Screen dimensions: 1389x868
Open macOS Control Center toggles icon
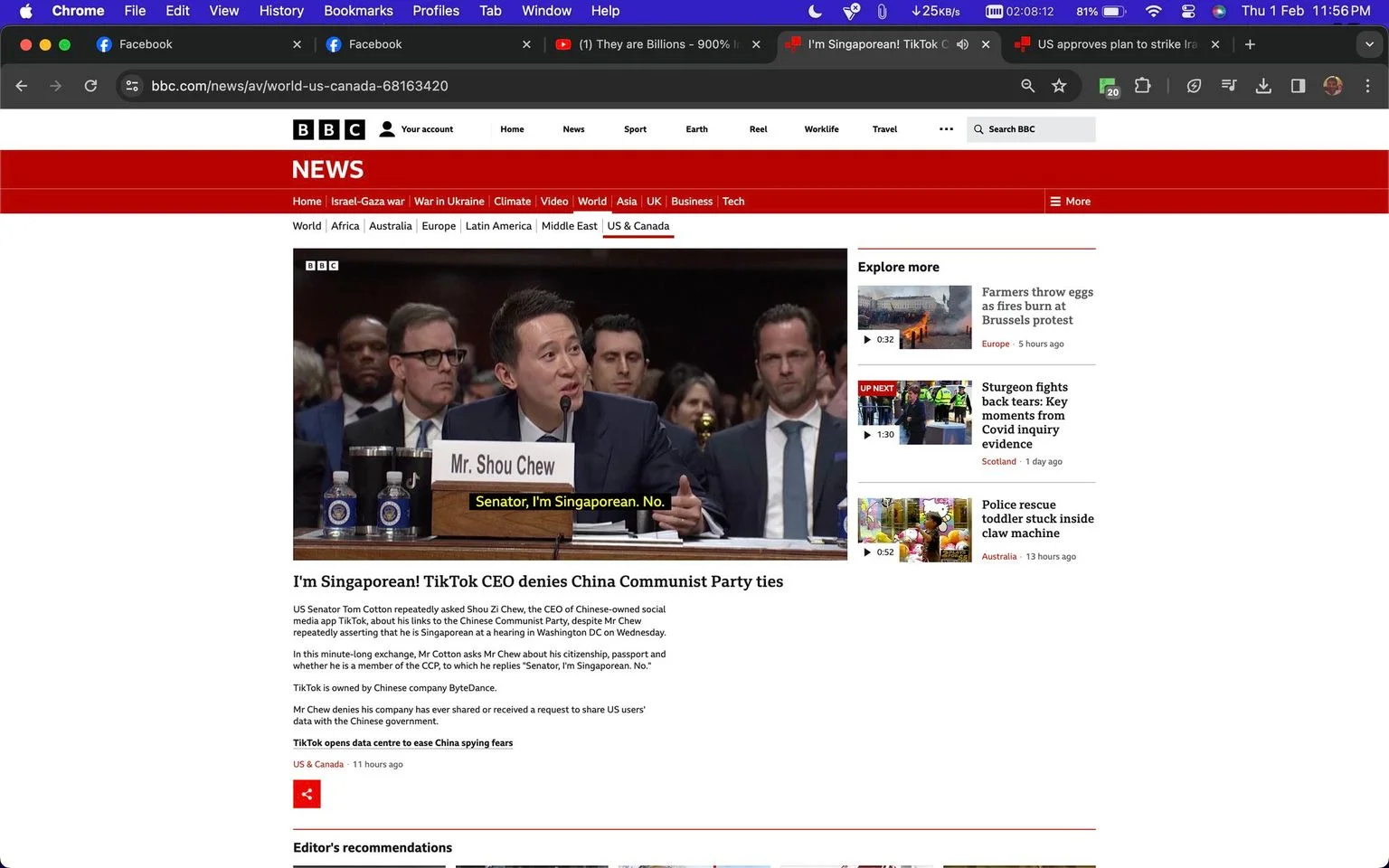click(x=1188, y=11)
